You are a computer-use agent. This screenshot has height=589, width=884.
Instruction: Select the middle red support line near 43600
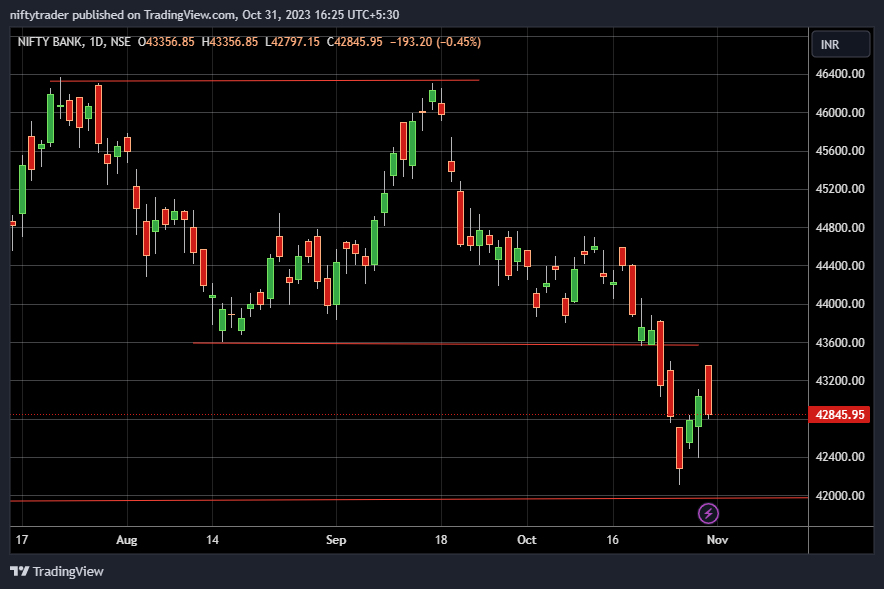[445, 344]
